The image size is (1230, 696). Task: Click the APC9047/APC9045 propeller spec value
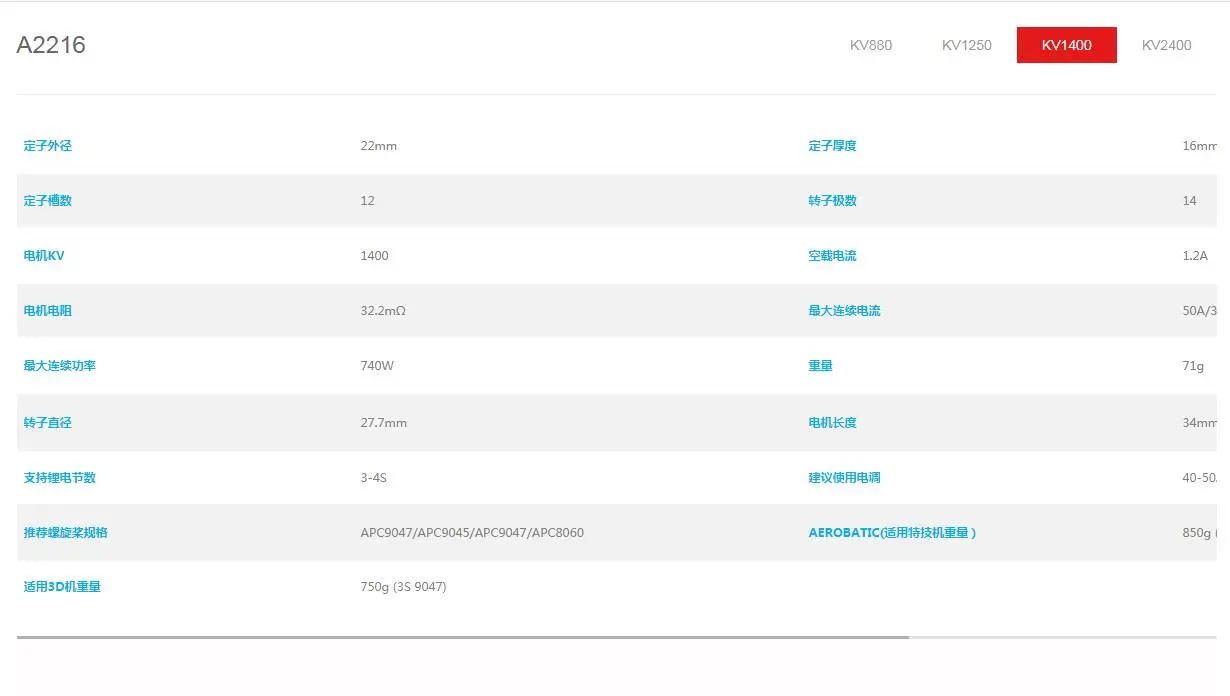coord(472,533)
